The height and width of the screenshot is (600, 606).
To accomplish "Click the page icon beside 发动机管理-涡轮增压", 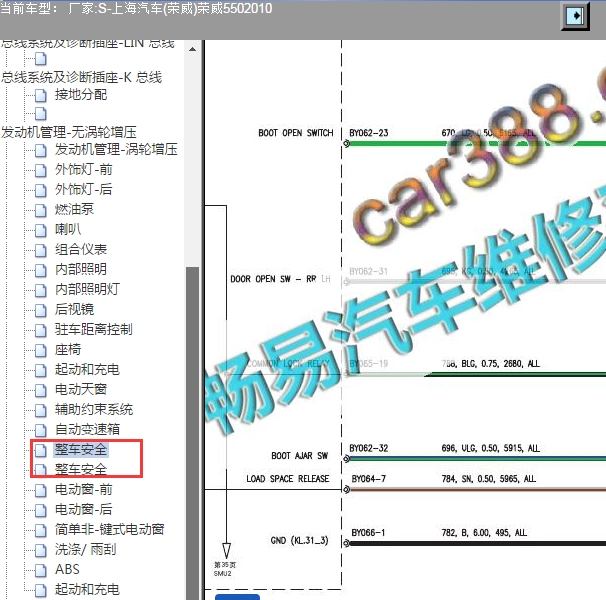I will tap(41, 150).
